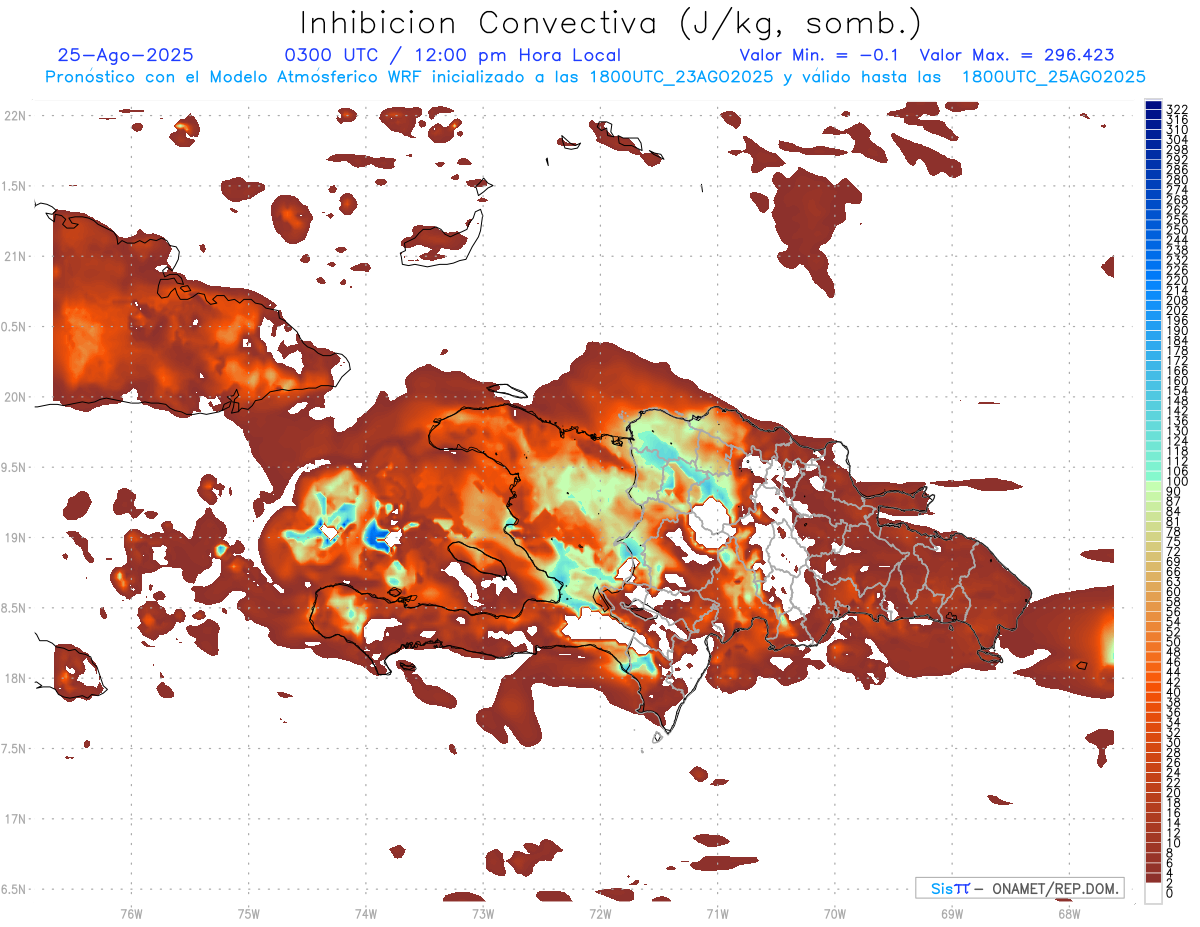1200x927 pixels.
Task: Click the "74W" longitude label
Action: (365, 913)
